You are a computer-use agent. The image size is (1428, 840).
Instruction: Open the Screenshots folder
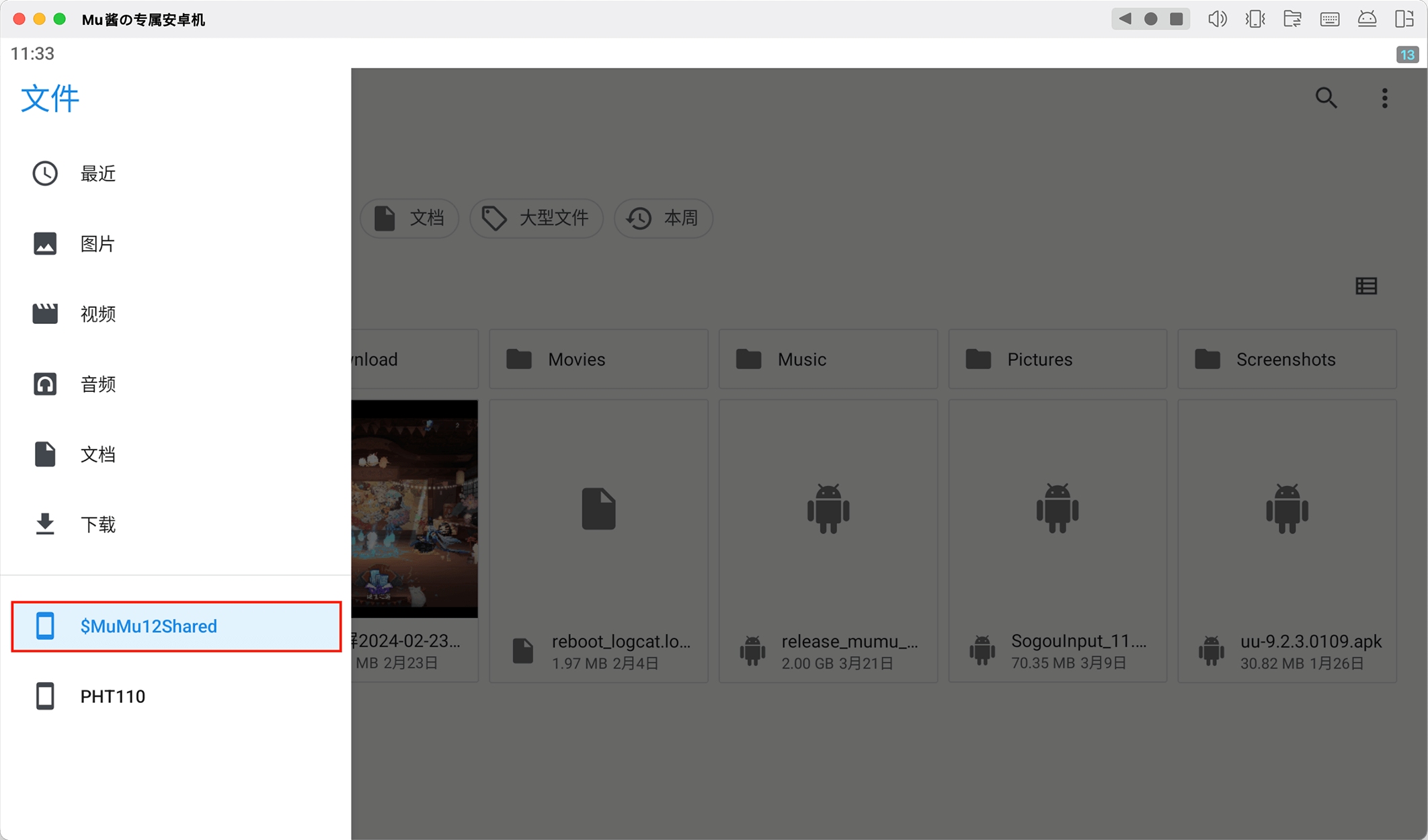1287,360
